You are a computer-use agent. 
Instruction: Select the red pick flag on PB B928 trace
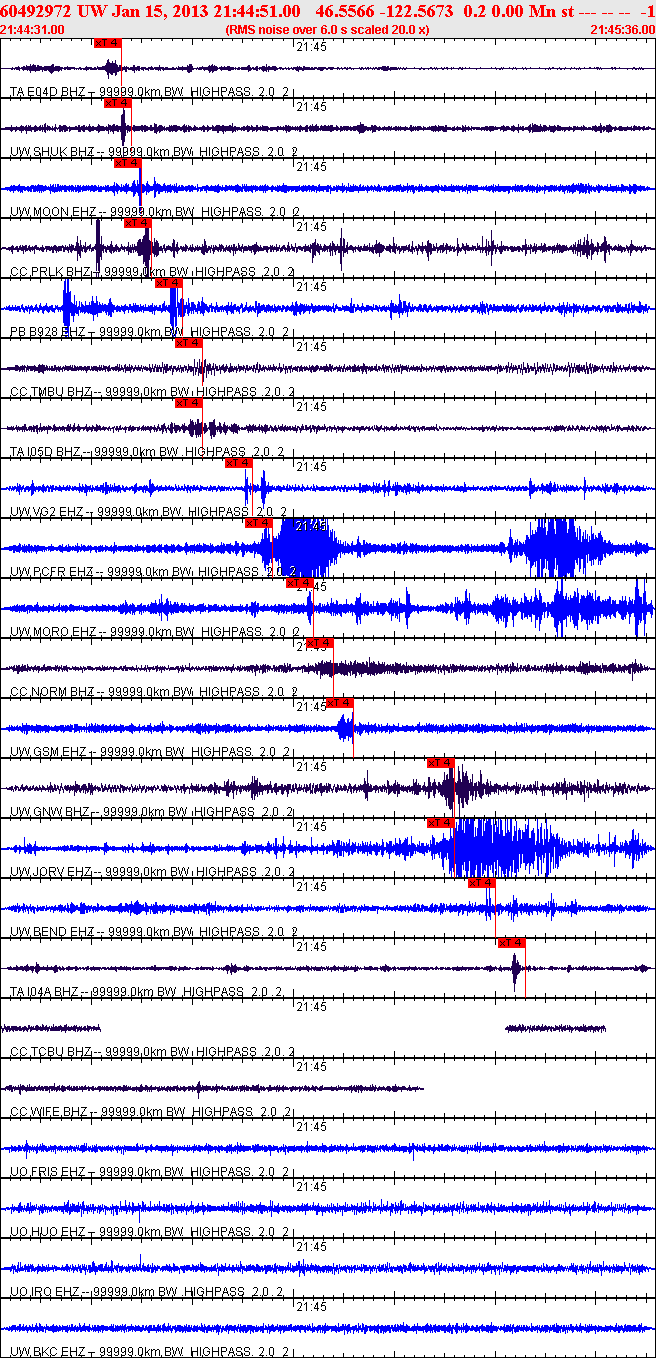169,283
